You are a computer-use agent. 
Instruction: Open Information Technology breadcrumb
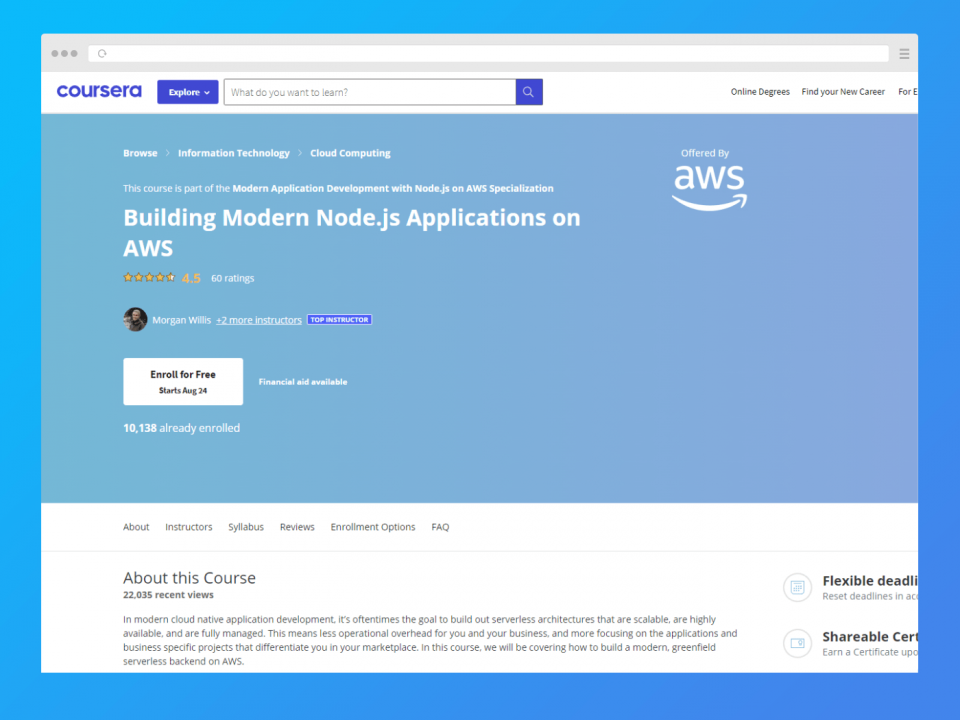coord(233,153)
